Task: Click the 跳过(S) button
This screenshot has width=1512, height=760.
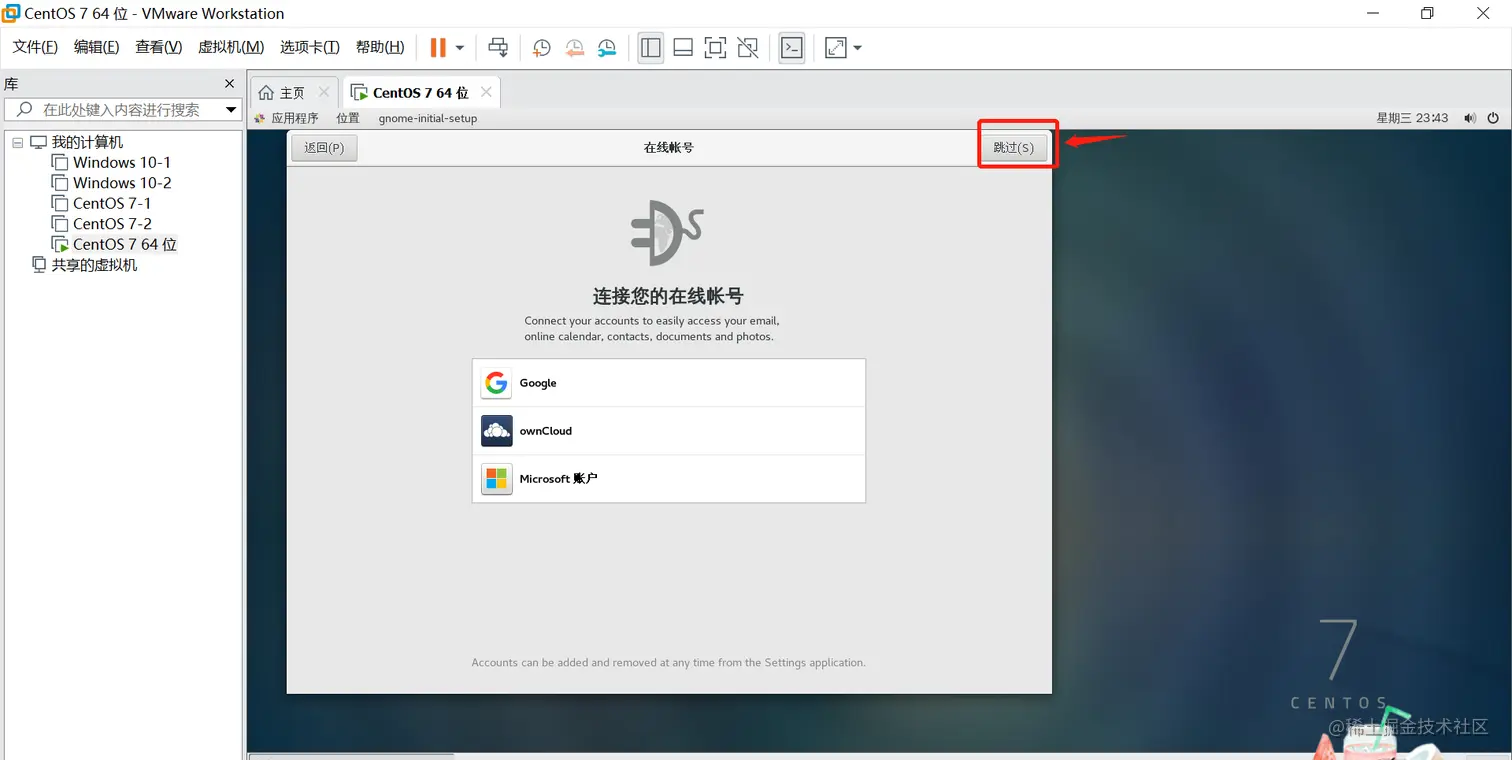Action: 1013,148
